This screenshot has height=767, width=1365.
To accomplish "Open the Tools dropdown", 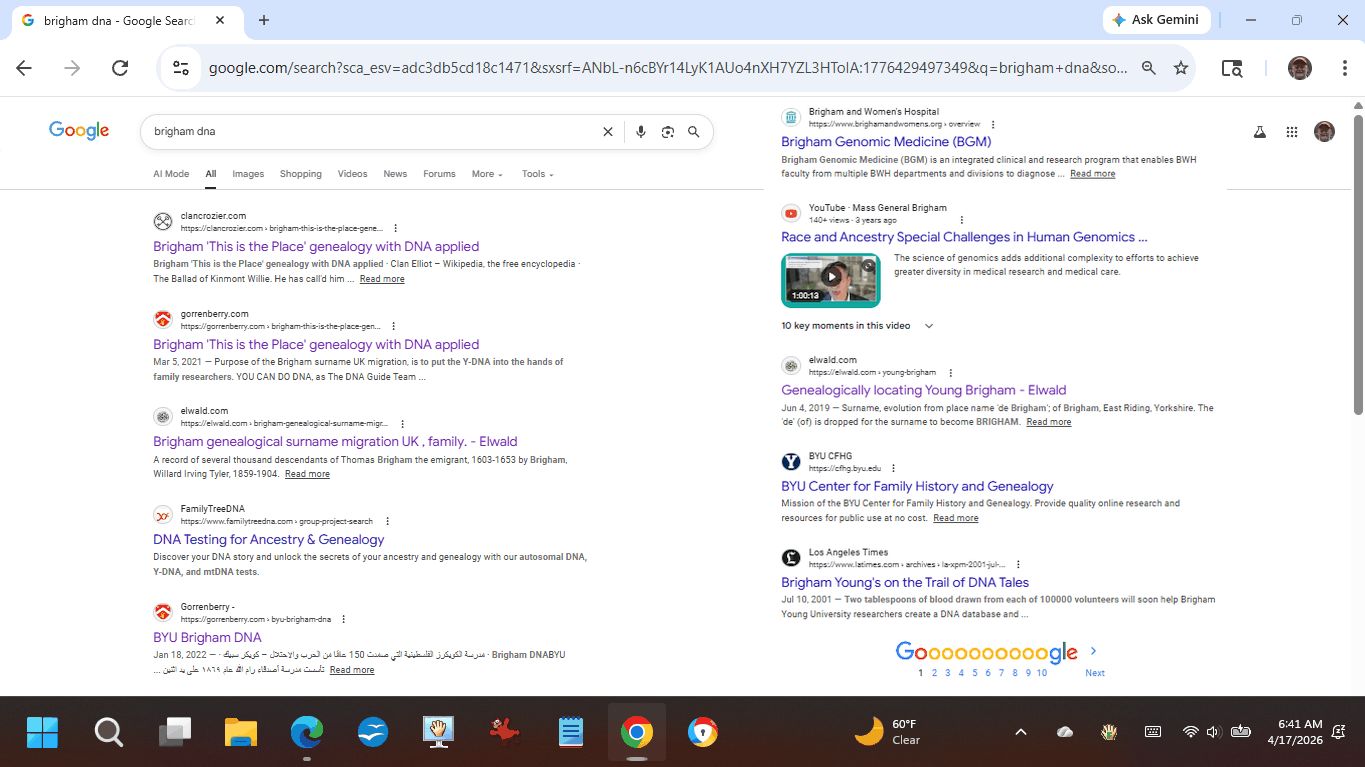I will [537, 174].
